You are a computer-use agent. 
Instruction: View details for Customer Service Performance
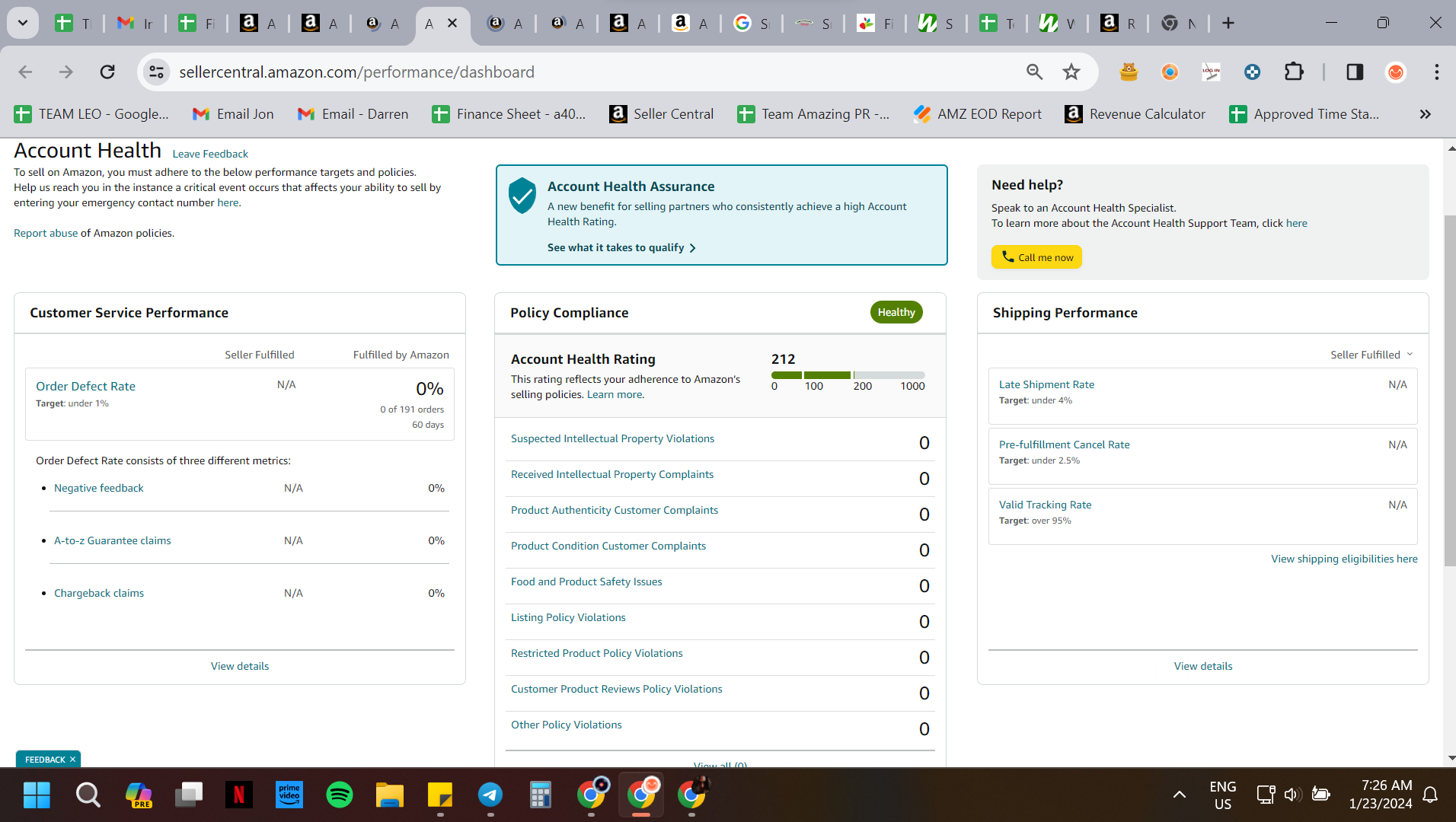240,666
